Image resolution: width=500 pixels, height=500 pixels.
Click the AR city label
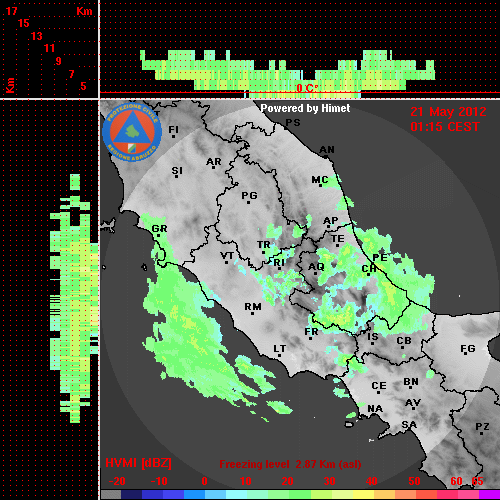pos(214,162)
